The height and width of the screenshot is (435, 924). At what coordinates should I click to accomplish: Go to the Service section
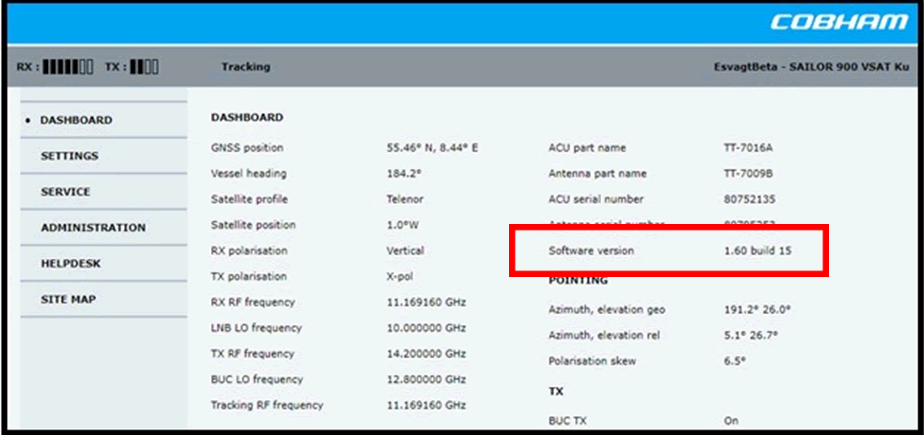pos(65,191)
